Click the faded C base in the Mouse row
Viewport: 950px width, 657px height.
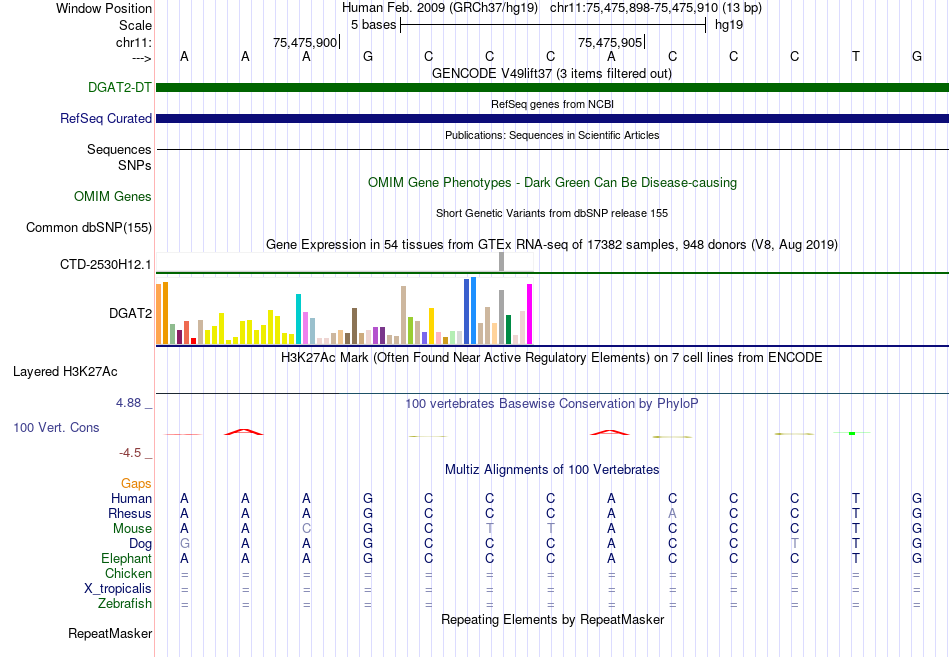point(307,529)
